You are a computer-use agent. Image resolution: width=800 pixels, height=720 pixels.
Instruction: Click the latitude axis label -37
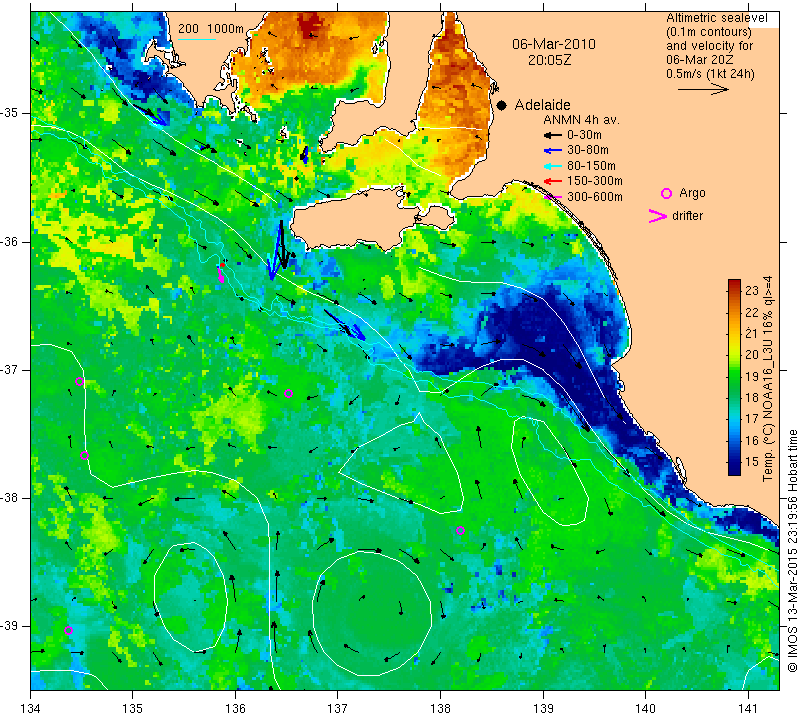(9, 369)
